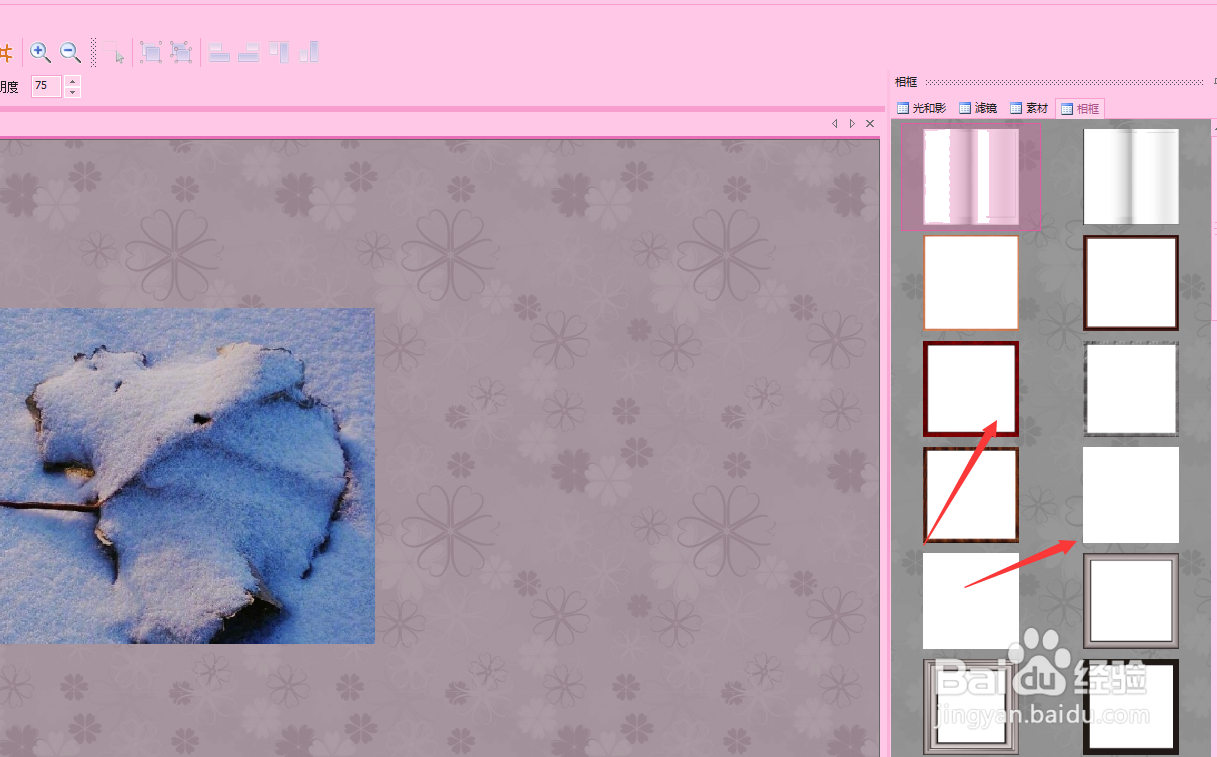Click the align top toolbar icon
The width and height of the screenshot is (1217, 757).
tap(279, 53)
